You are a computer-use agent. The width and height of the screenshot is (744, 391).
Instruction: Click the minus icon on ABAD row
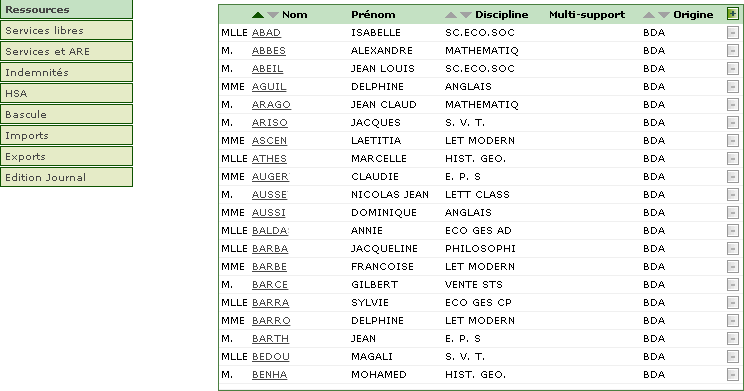tap(733, 33)
